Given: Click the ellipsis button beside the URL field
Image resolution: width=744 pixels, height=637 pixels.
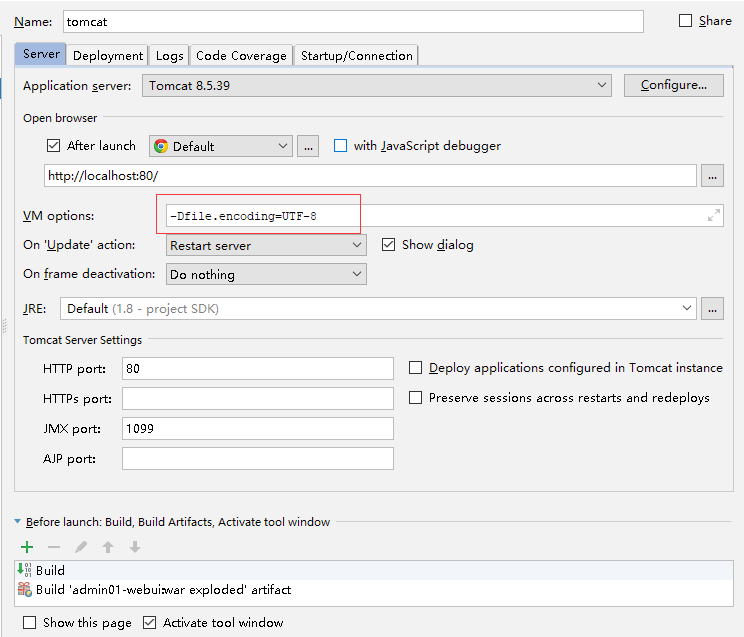Looking at the screenshot, I should 712,176.
